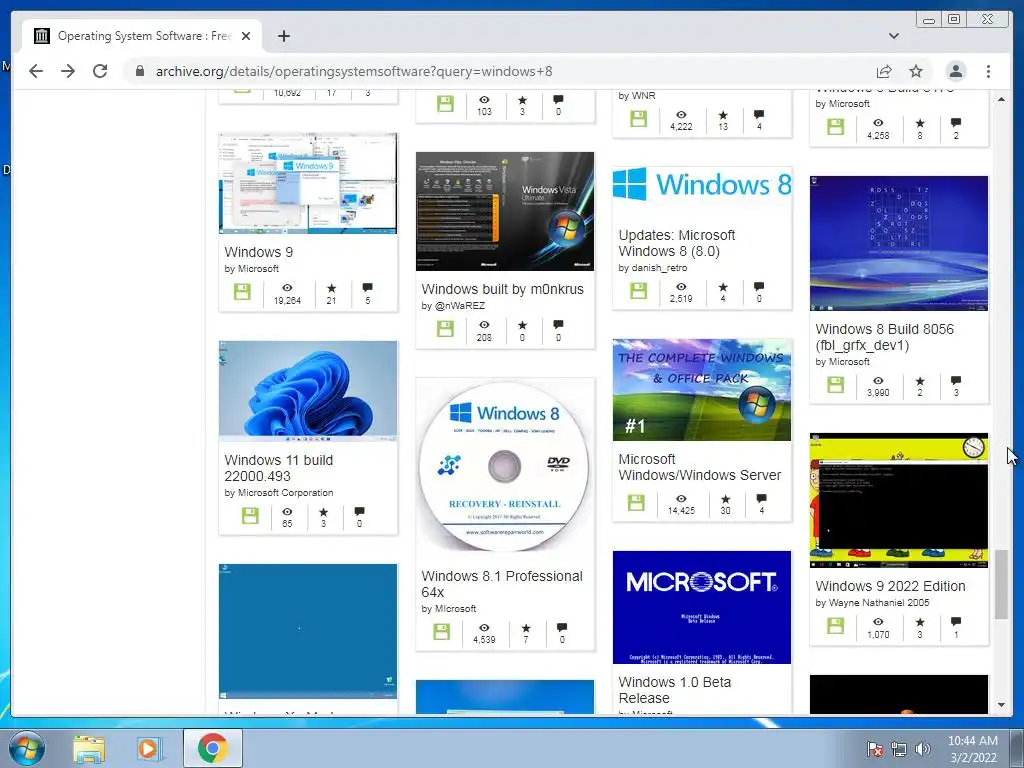Click the Windows 8 logo banner thumbnail
The width and height of the screenshot is (1024, 768).
coord(702,185)
